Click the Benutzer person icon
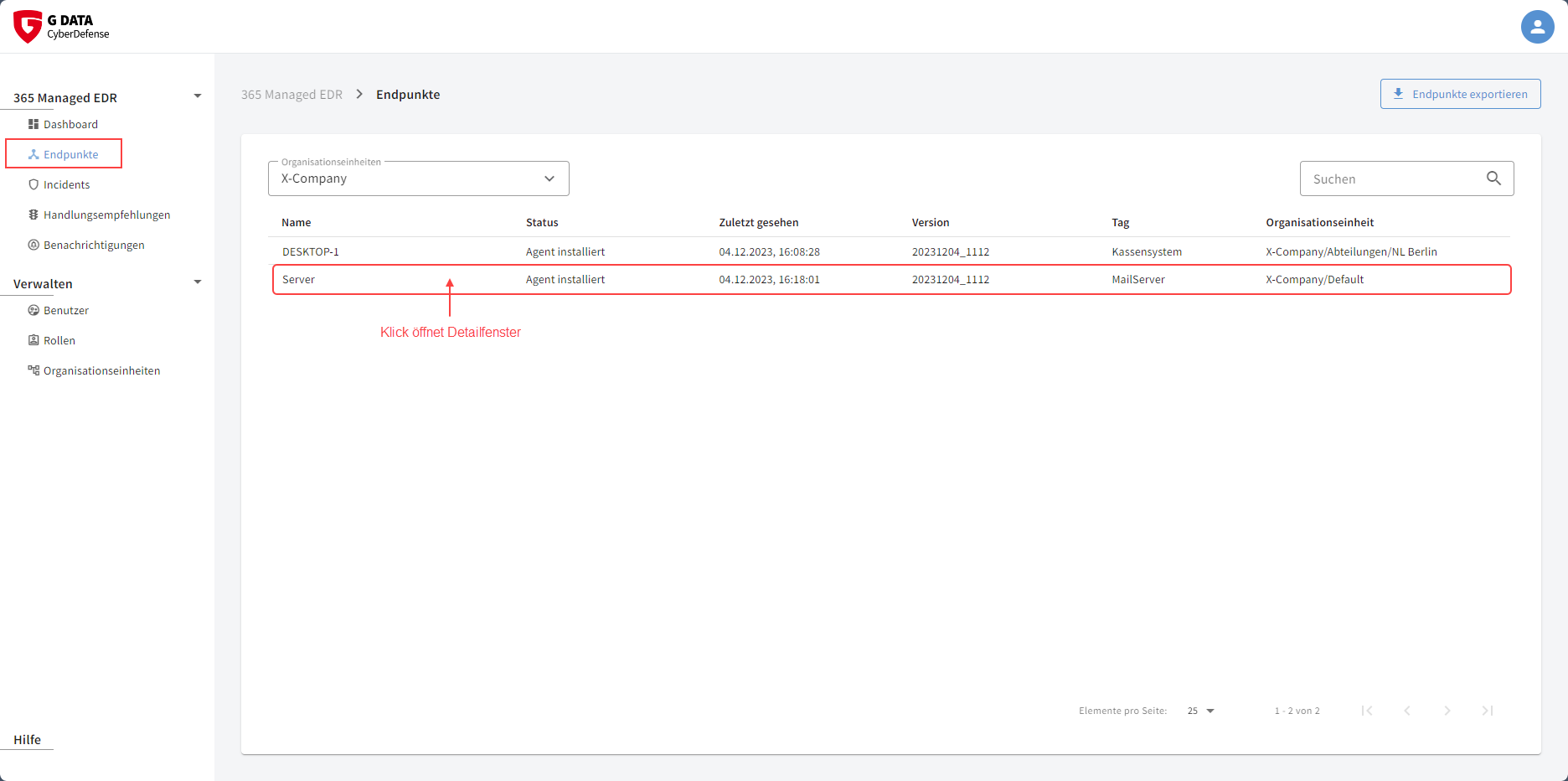 pyautogui.click(x=34, y=310)
